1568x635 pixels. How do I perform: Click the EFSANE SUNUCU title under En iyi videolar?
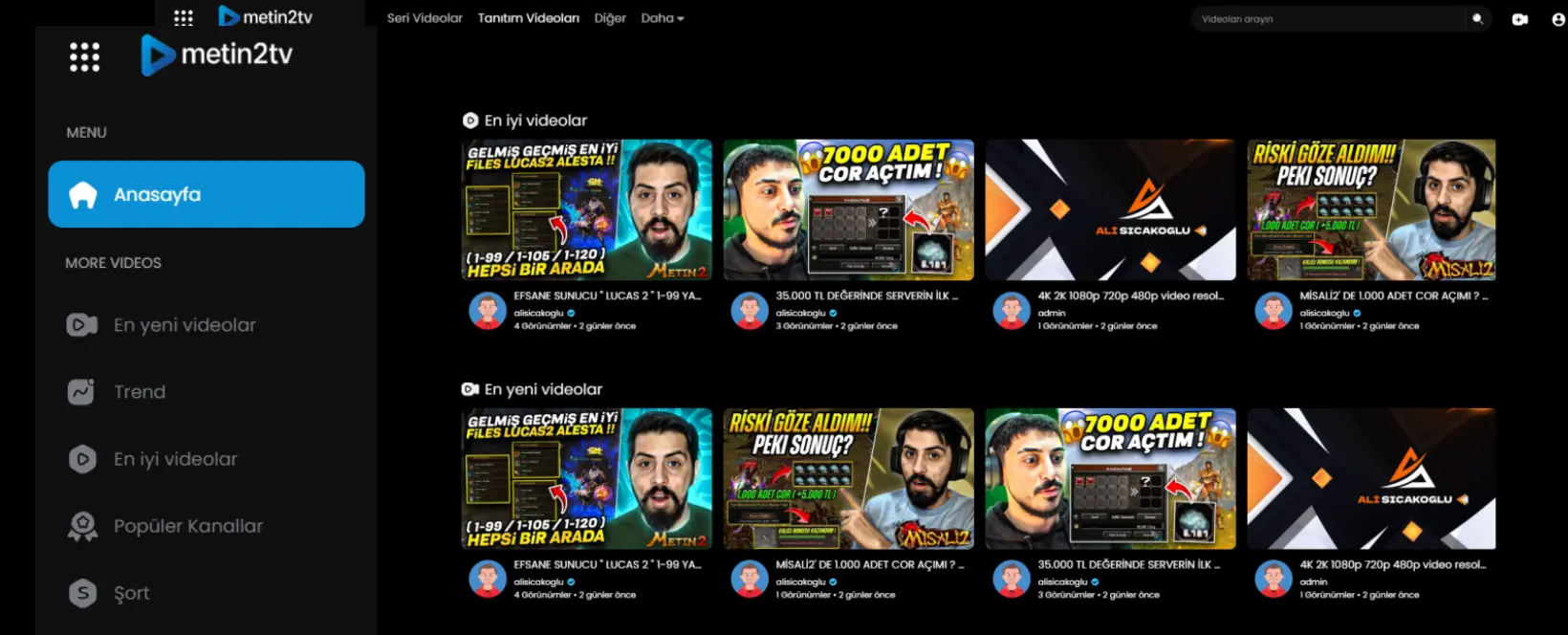point(608,296)
